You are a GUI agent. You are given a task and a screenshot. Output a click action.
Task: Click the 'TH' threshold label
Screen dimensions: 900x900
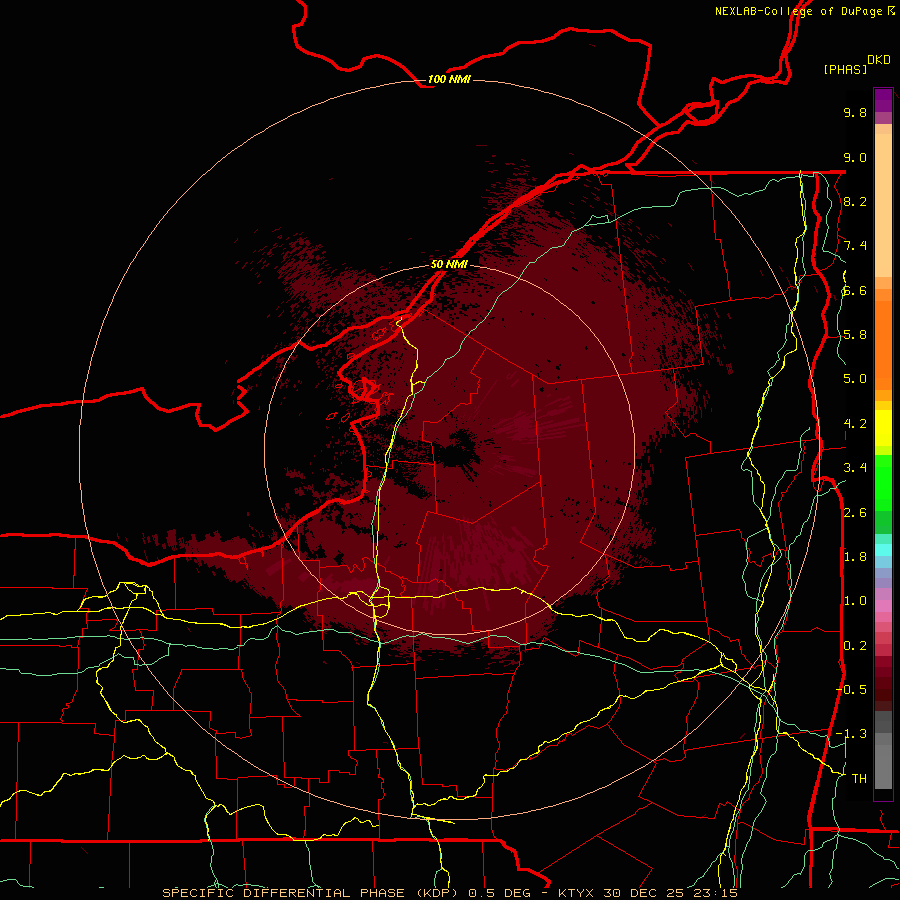(x=859, y=779)
